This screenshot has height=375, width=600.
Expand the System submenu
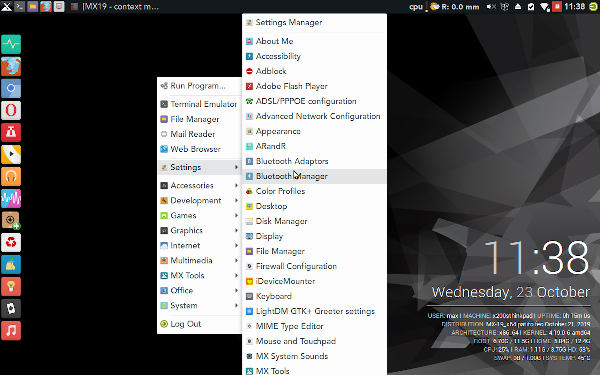click(x=199, y=306)
